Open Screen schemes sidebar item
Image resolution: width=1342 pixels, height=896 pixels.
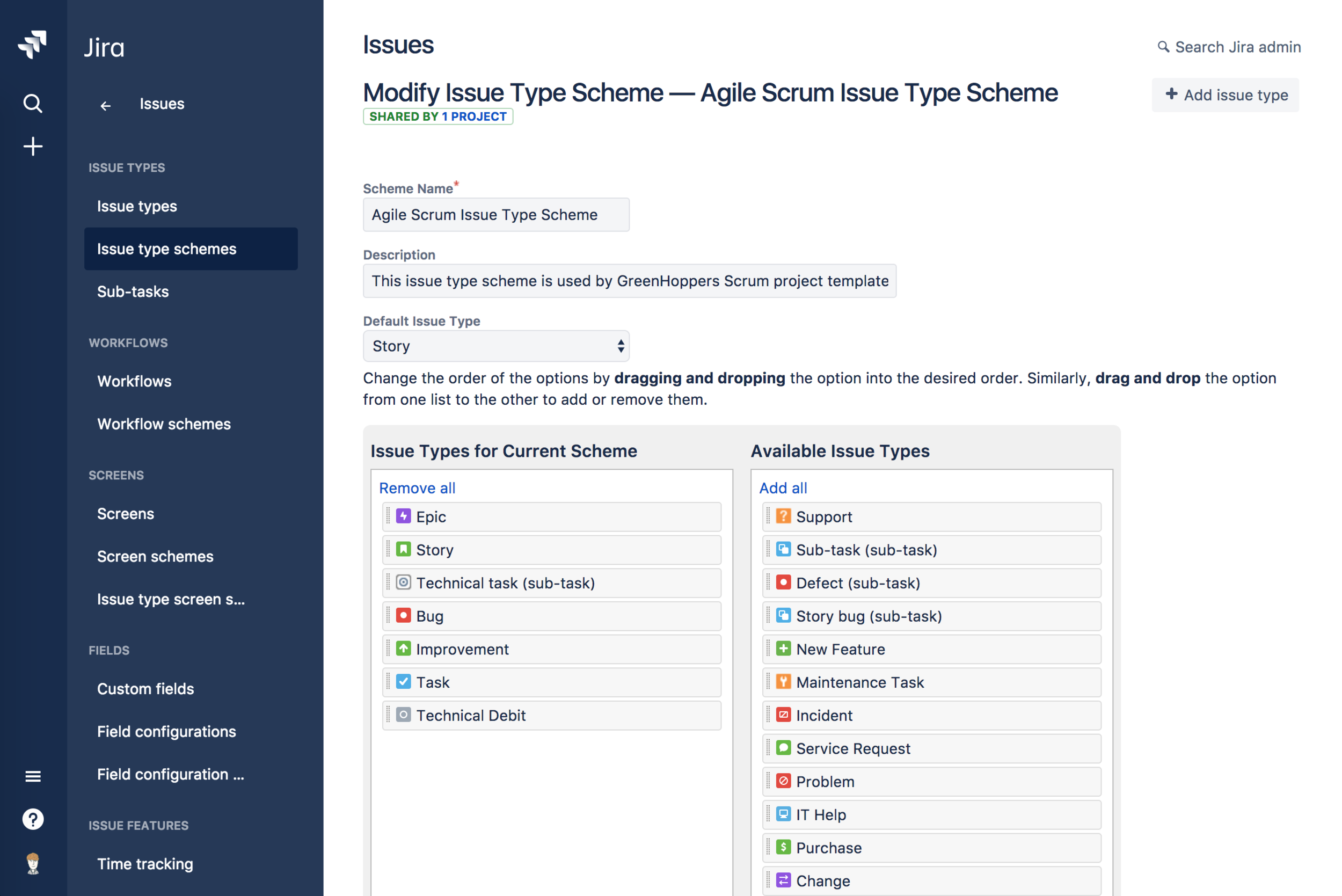pyautogui.click(x=155, y=557)
